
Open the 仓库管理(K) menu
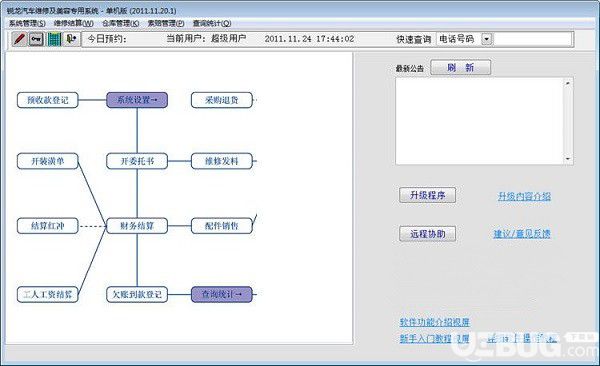pyautogui.click(x=121, y=23)
